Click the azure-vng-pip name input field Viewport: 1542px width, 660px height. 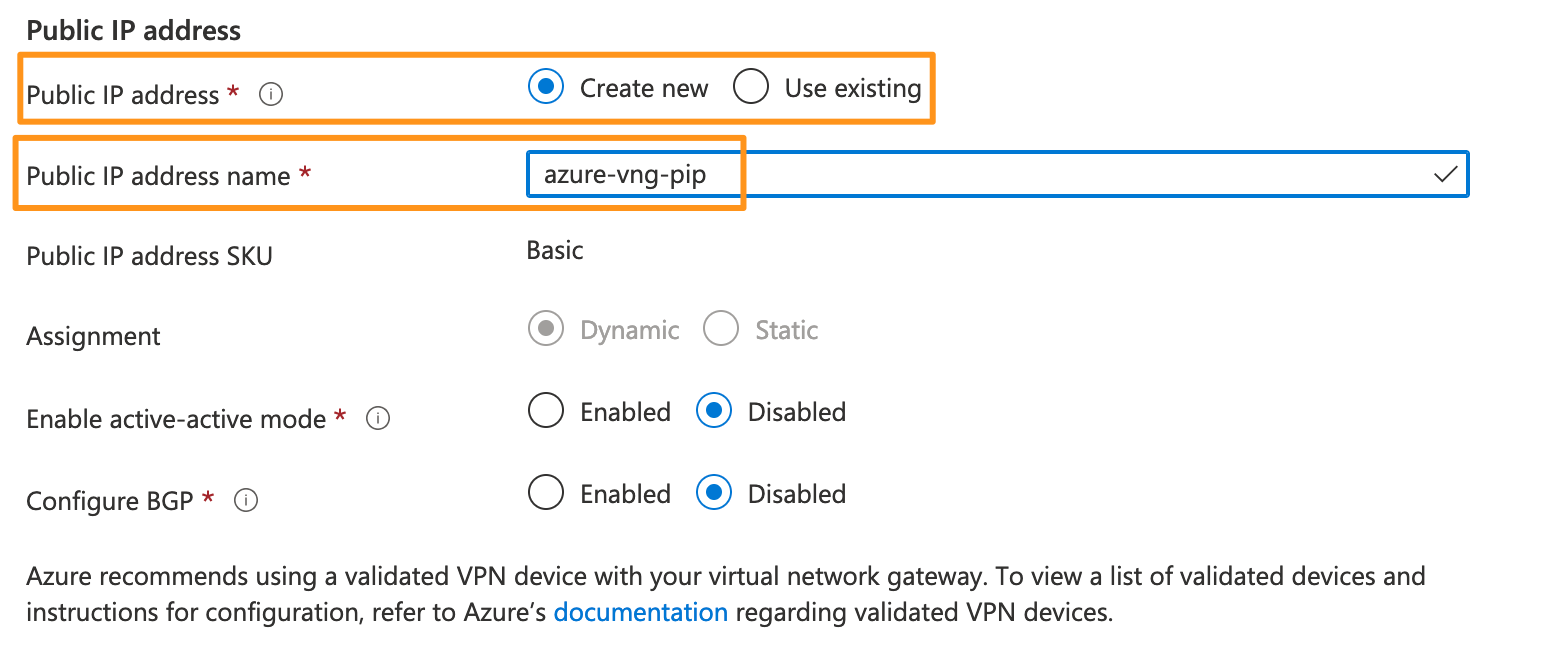(x=998, y=175)
